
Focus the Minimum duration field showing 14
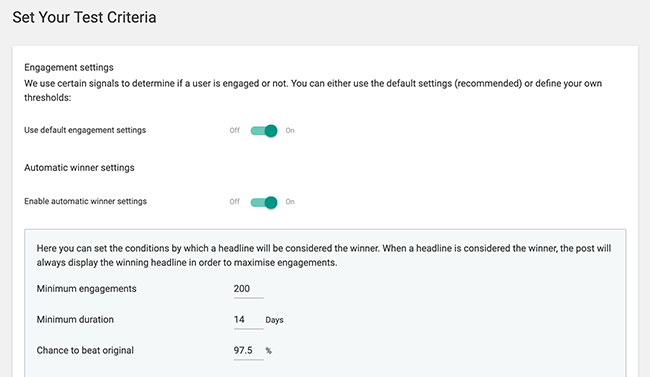pos(248,320)
